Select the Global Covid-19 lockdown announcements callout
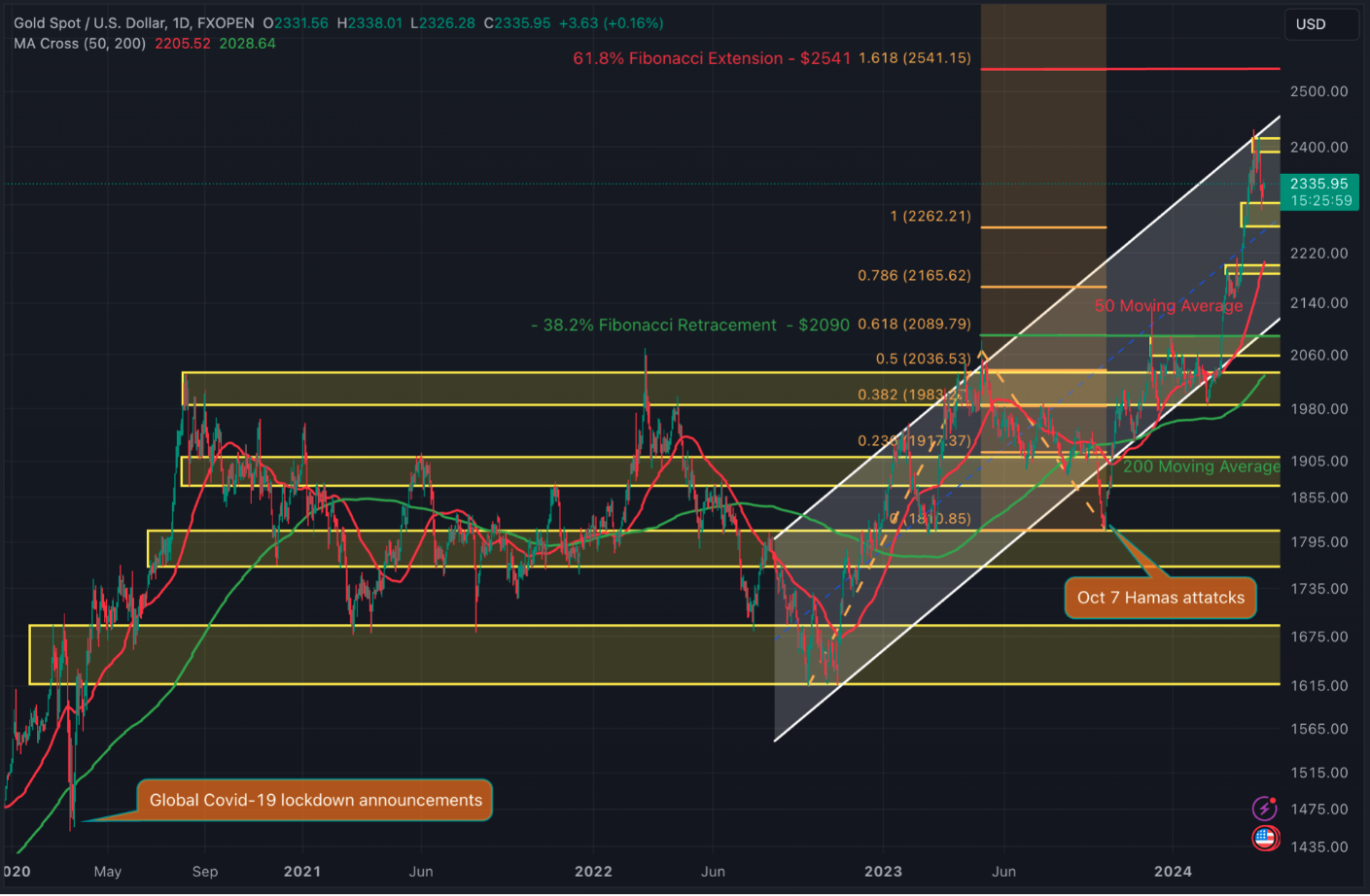1370x896 pixels. 315,800
